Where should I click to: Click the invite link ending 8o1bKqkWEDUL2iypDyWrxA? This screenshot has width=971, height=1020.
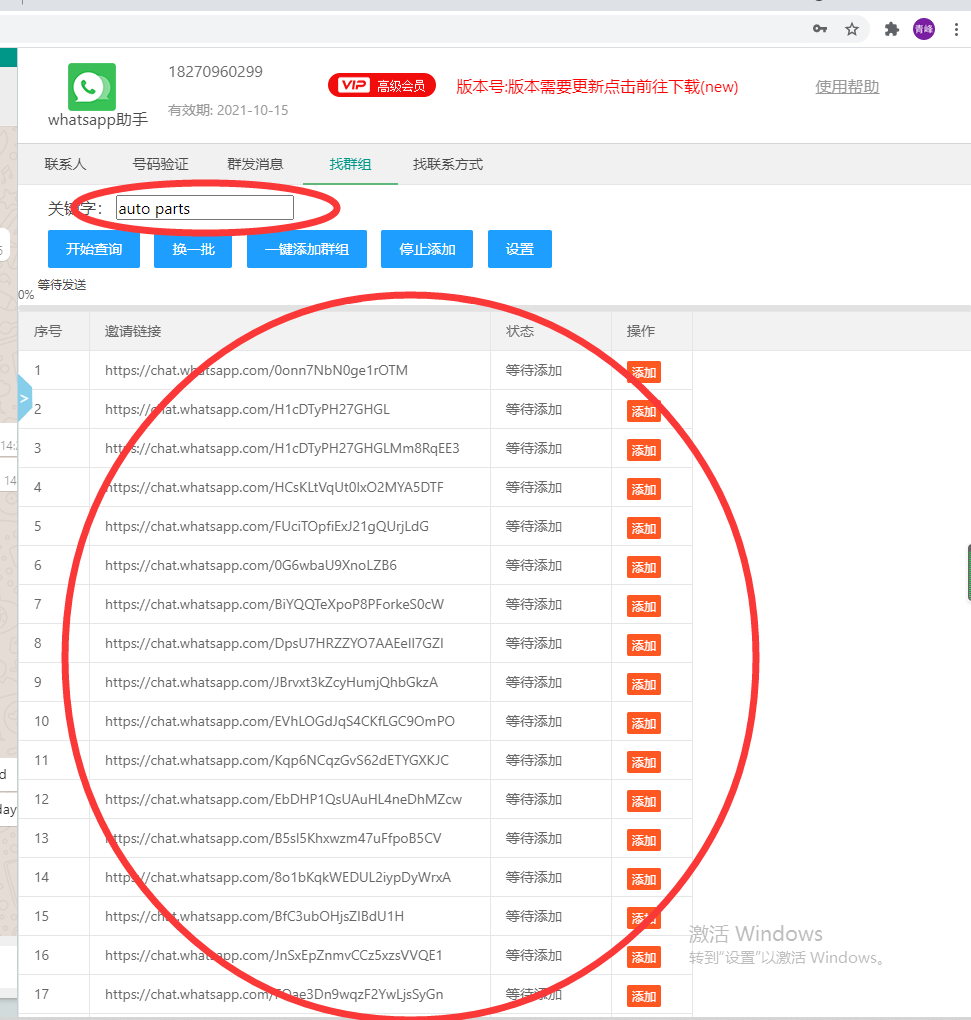278,878
